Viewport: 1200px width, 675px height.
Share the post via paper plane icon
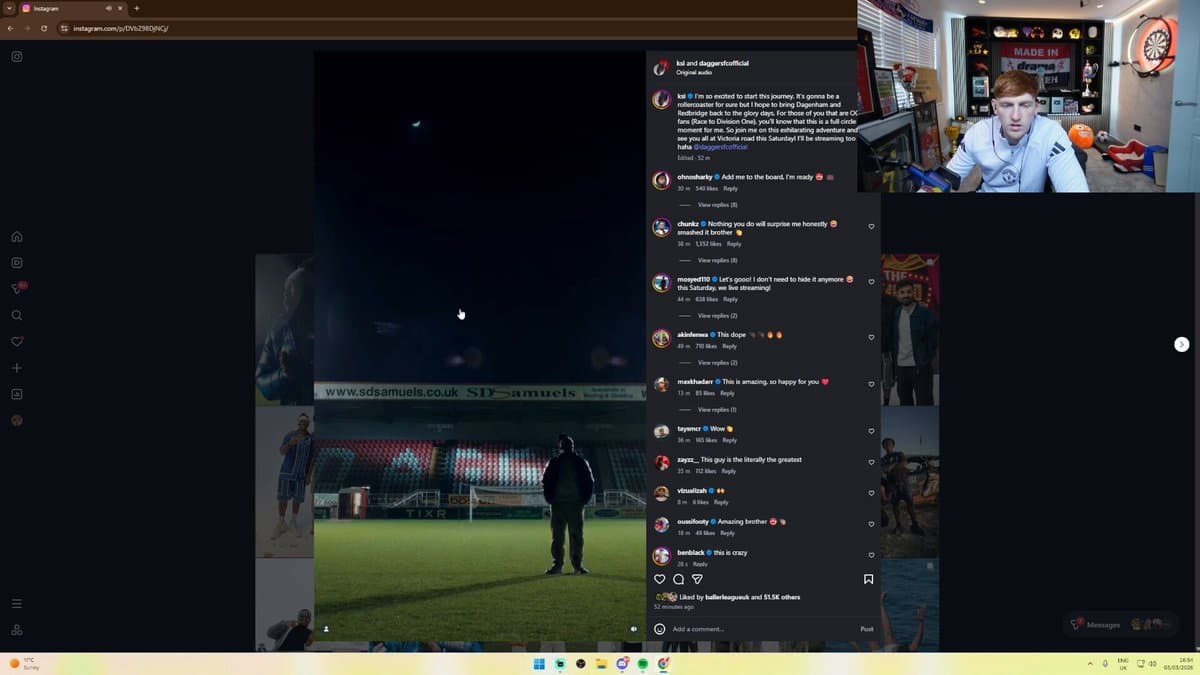click(x=697, y=579)
